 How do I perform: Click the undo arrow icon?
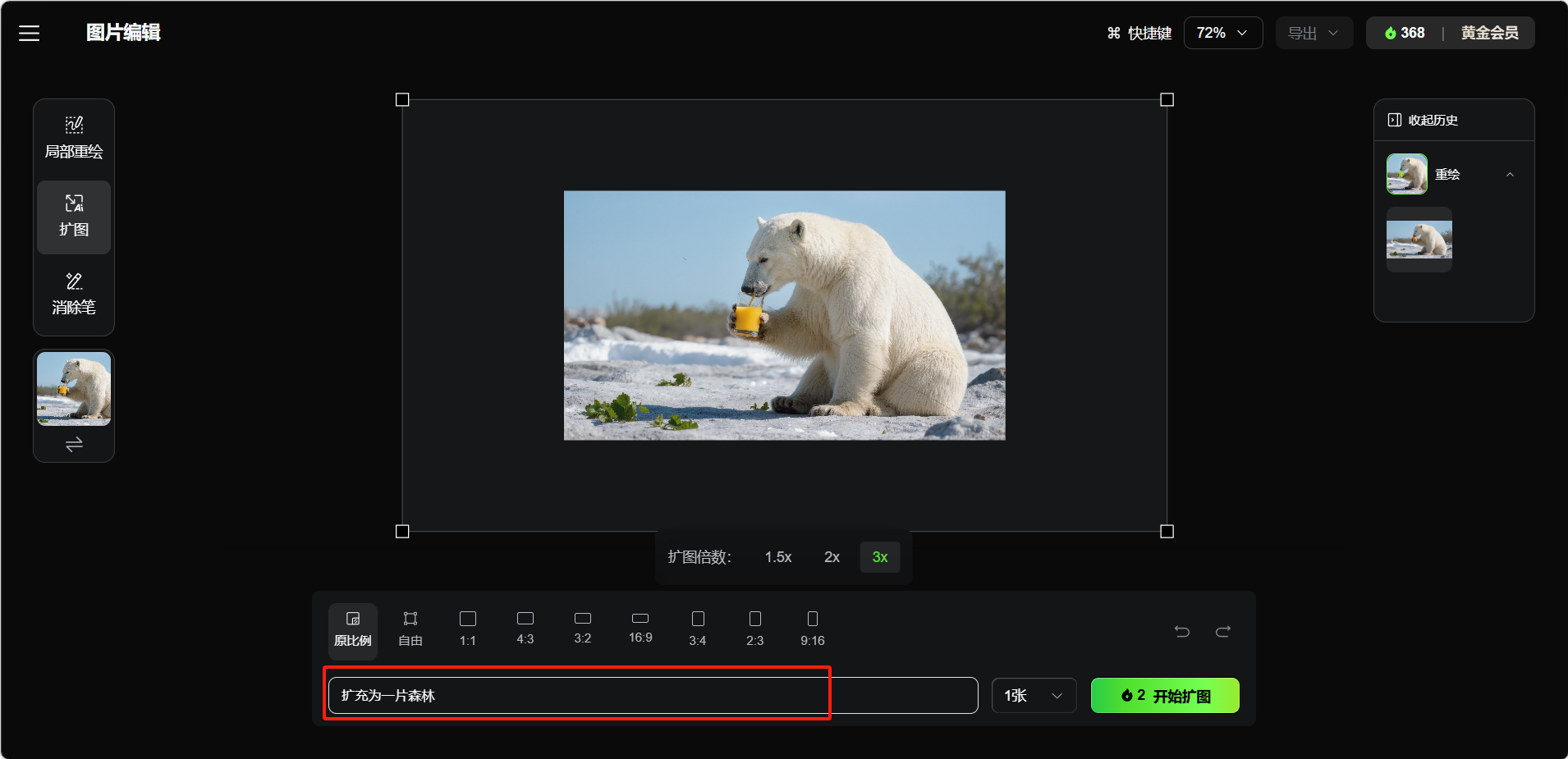[x=1182, y=631]
